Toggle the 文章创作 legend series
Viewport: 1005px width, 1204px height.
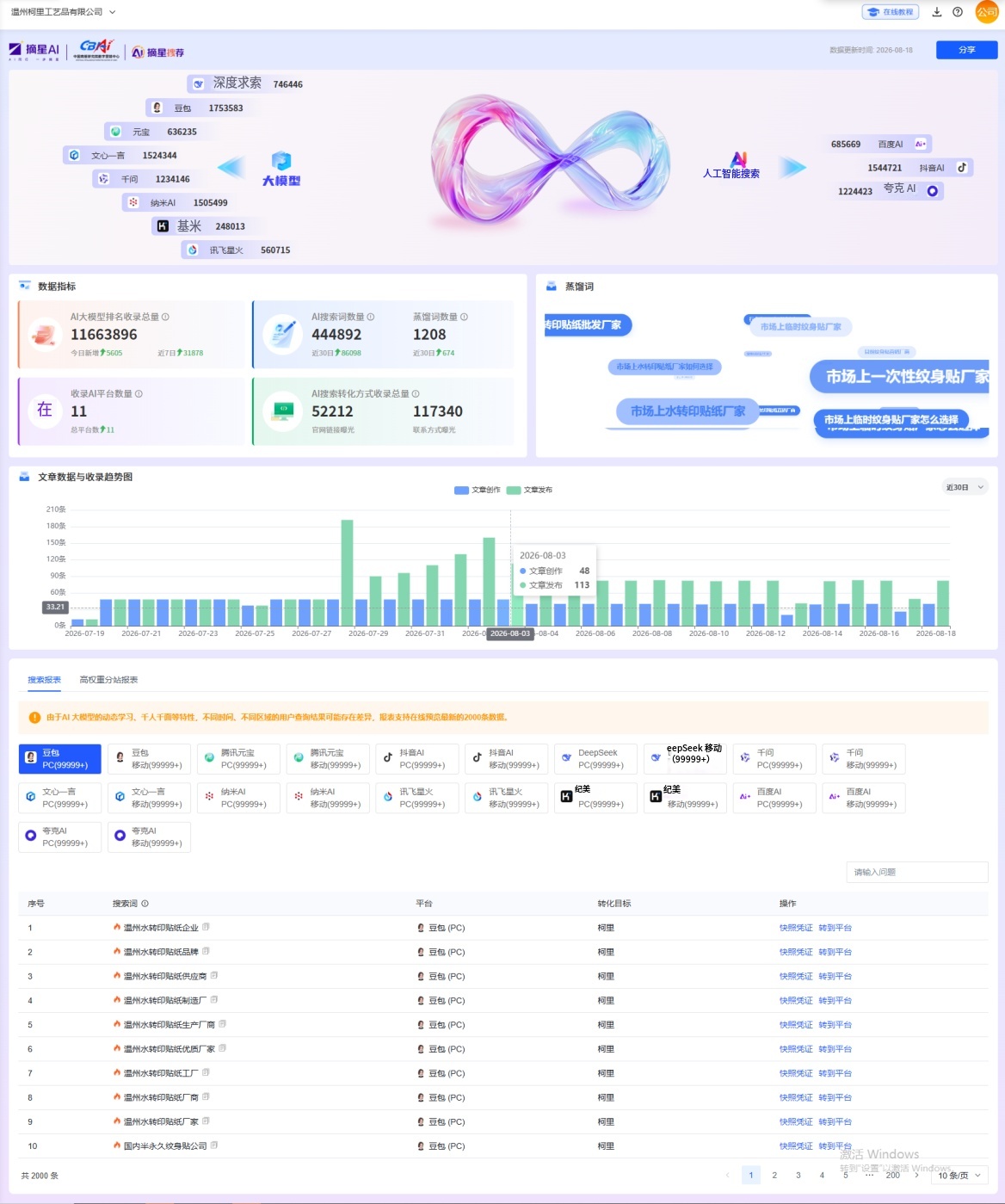pos(478,490)
